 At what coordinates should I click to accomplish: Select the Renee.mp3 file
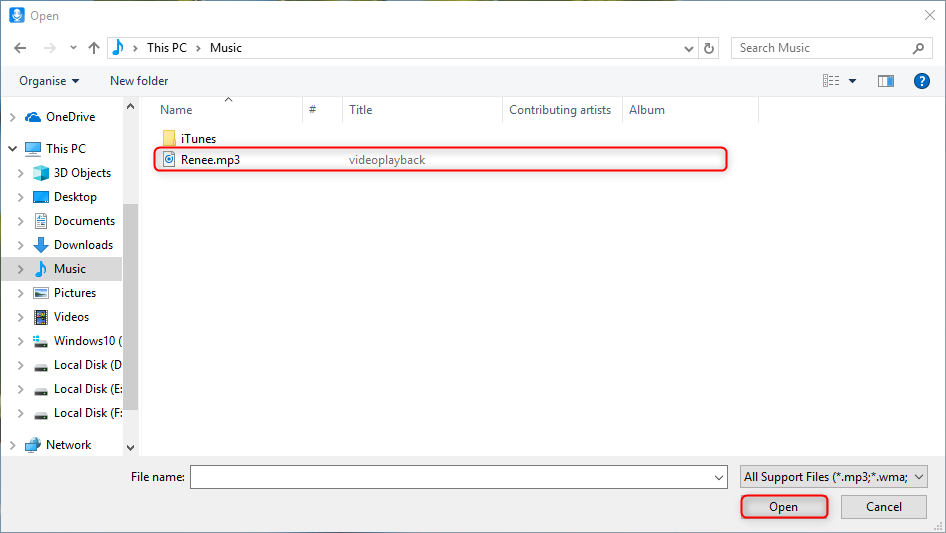[x=210, y=159]
